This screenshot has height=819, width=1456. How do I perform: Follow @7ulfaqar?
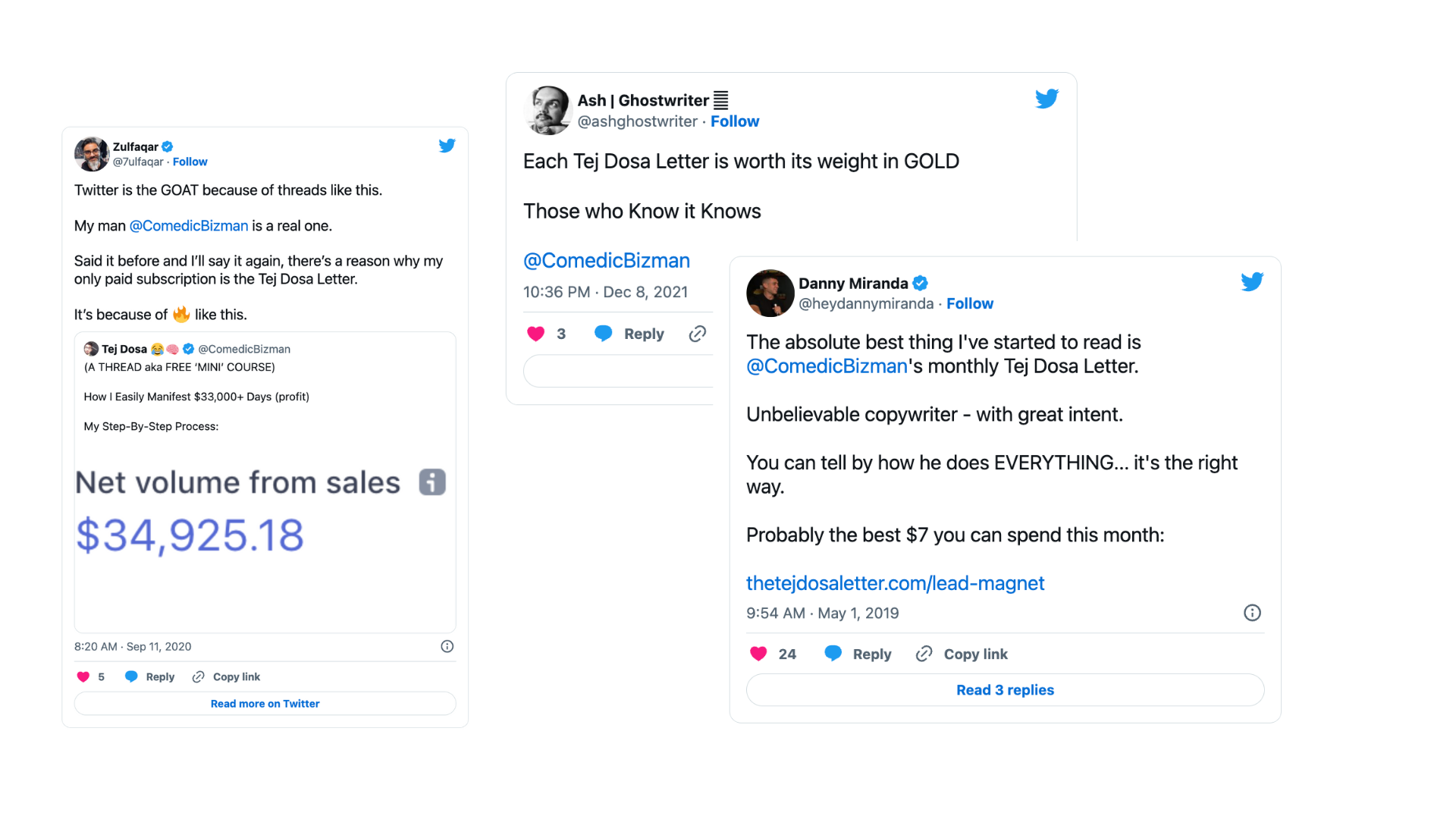click(x=190, y=162)
